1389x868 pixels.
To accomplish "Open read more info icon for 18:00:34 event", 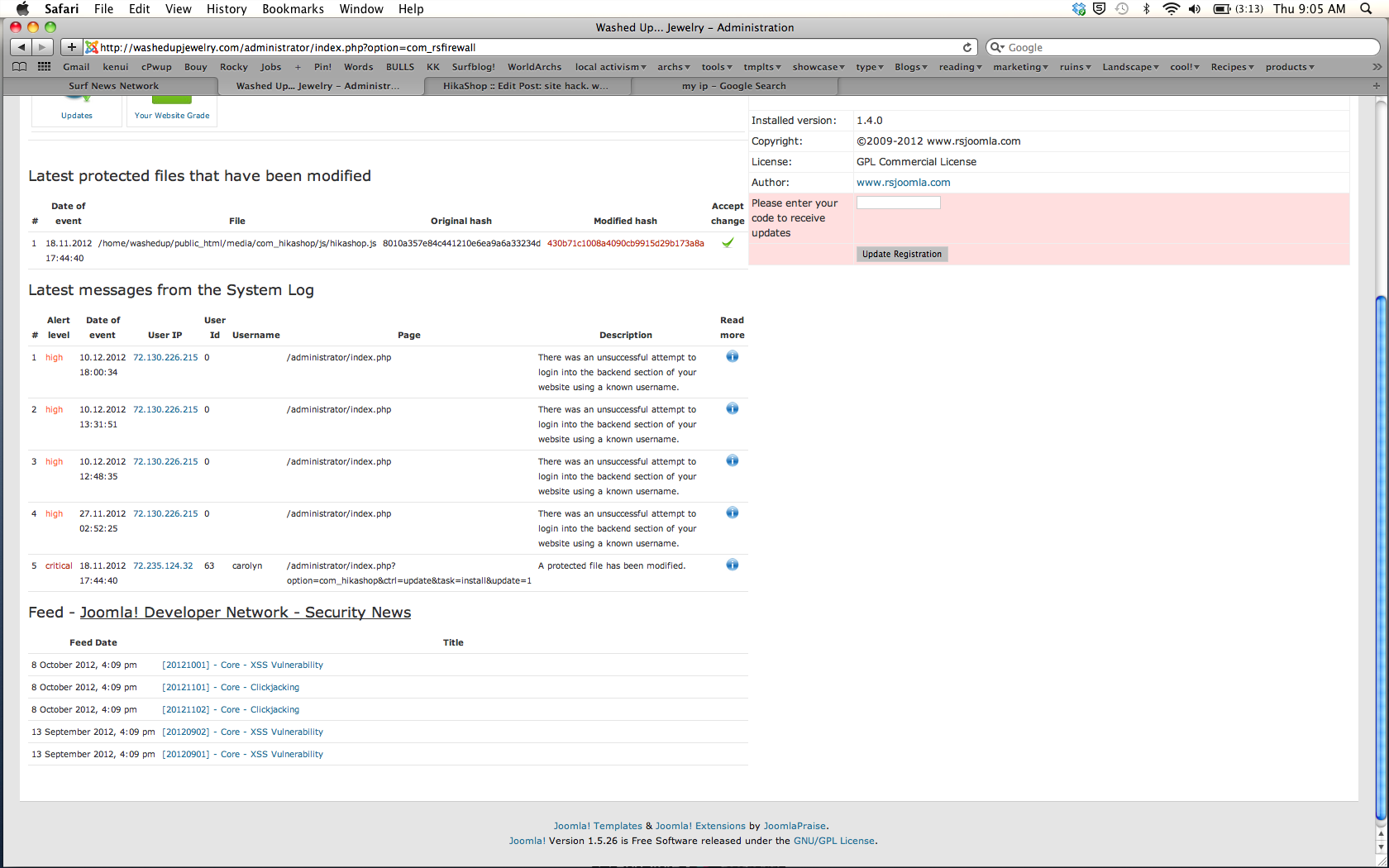I will click(733, 356).
